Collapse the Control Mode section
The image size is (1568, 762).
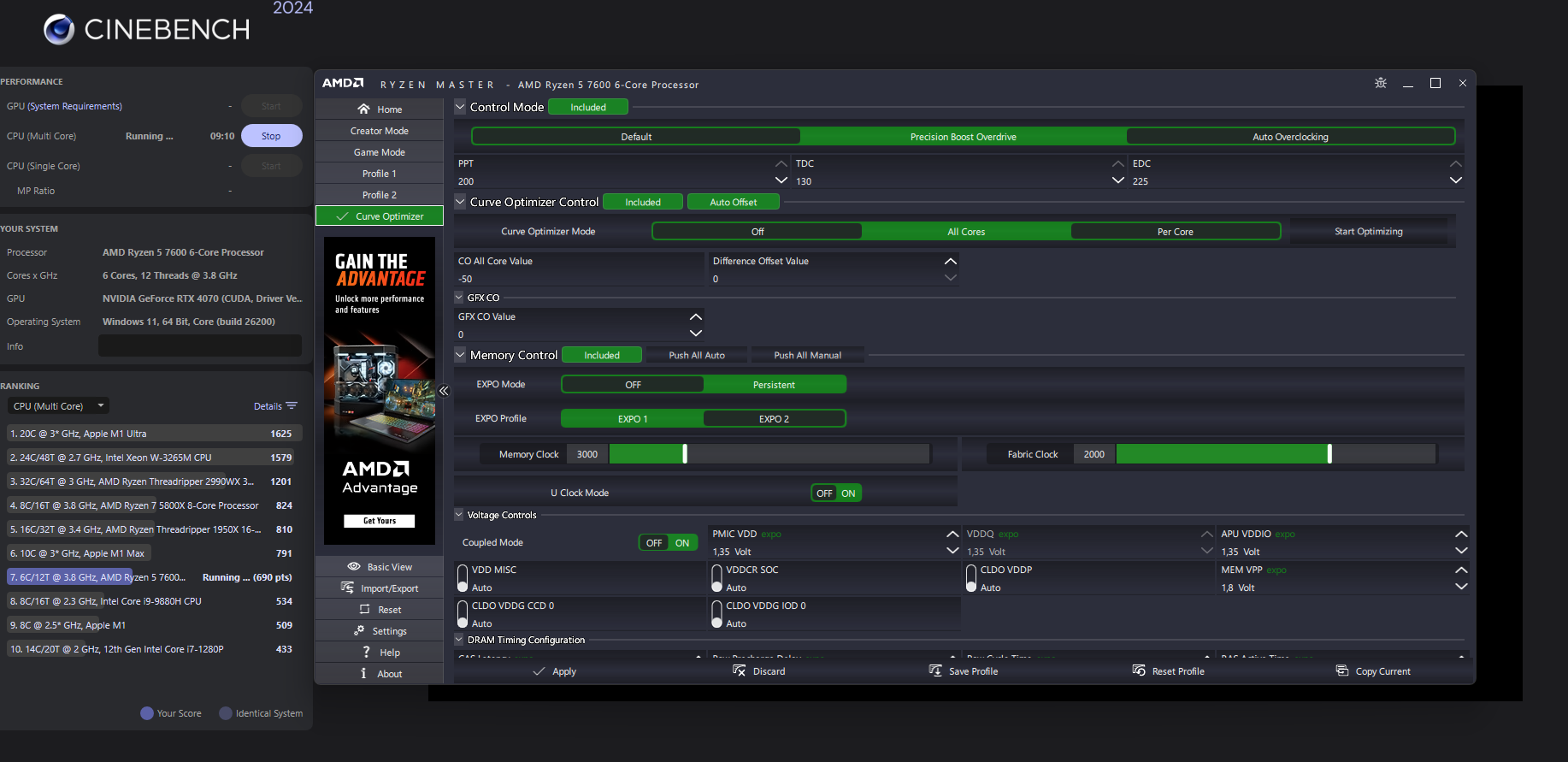point(460,107)
